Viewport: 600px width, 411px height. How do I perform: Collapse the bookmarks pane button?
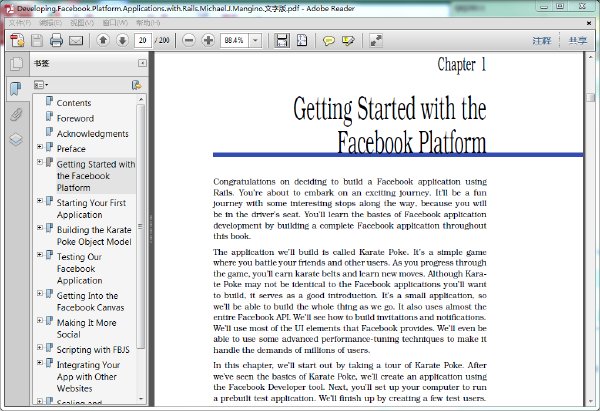pos(142,63)
